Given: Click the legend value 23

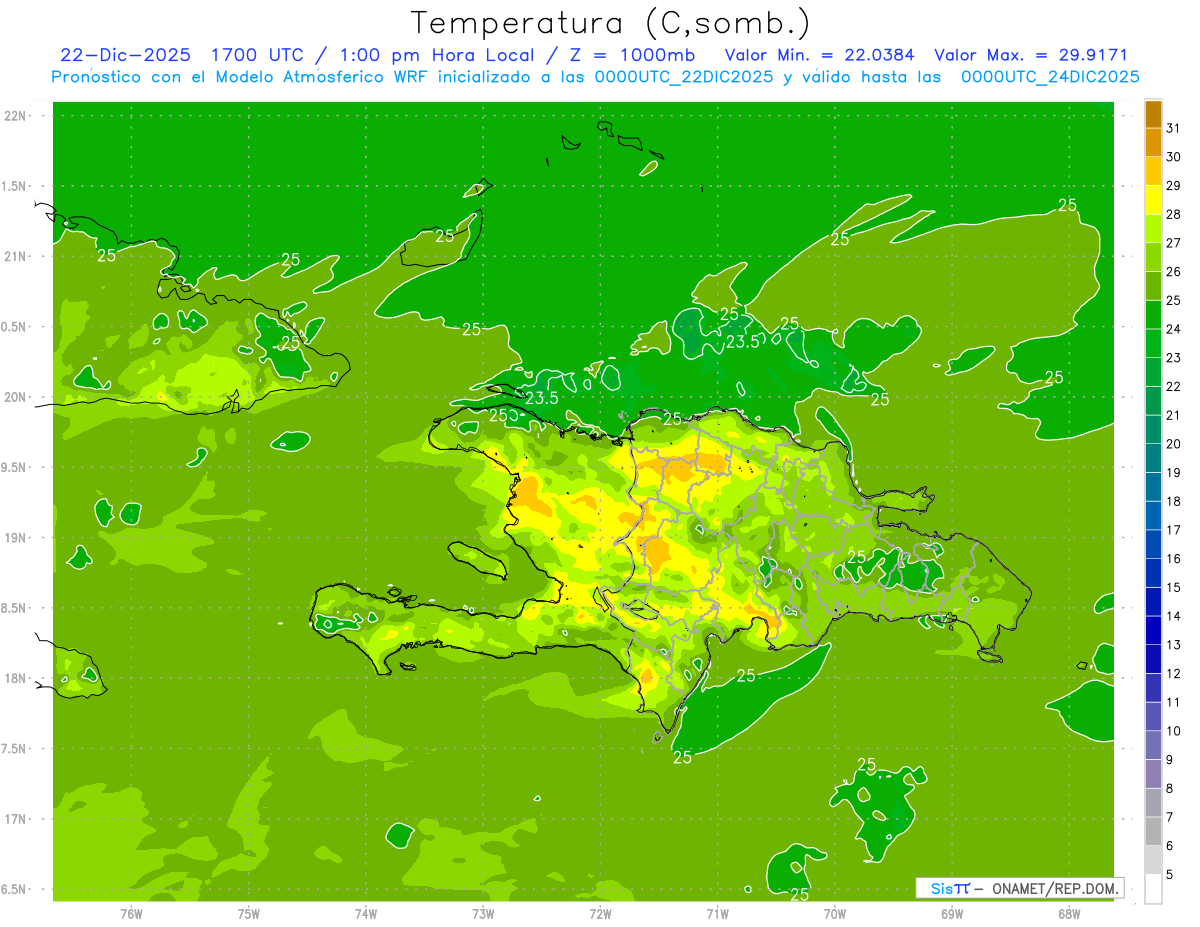Looking at the screenshot, I should point(1174,357).
